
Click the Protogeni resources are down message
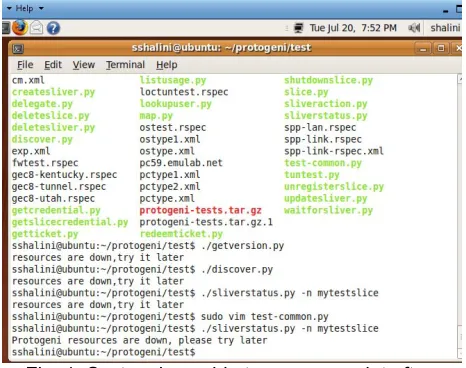click(139, 340)
